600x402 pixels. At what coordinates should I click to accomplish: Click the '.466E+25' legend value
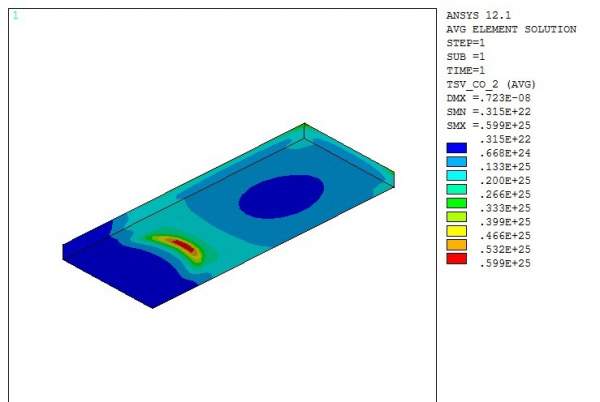tap(505, 236)
